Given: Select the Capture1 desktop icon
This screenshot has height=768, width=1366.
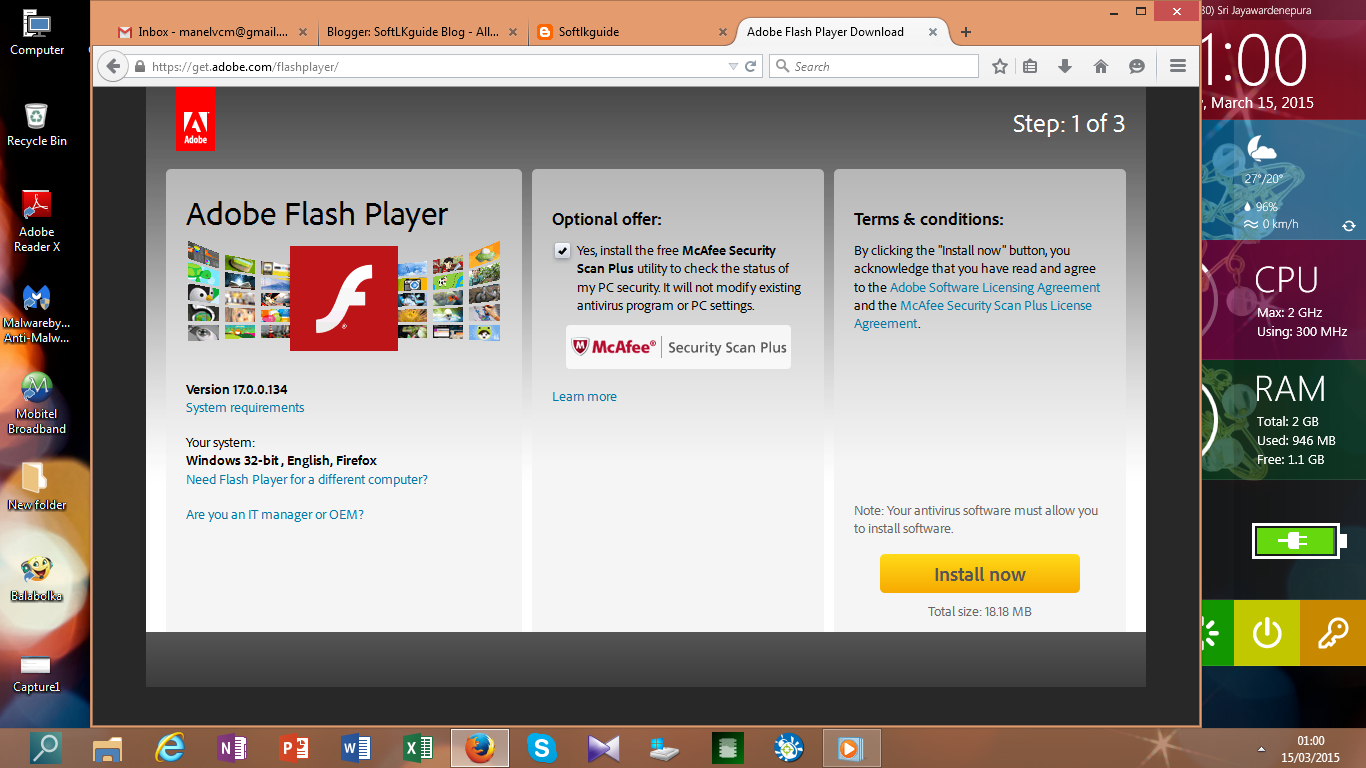Looking at the screenshot, I should pos(37,673).
